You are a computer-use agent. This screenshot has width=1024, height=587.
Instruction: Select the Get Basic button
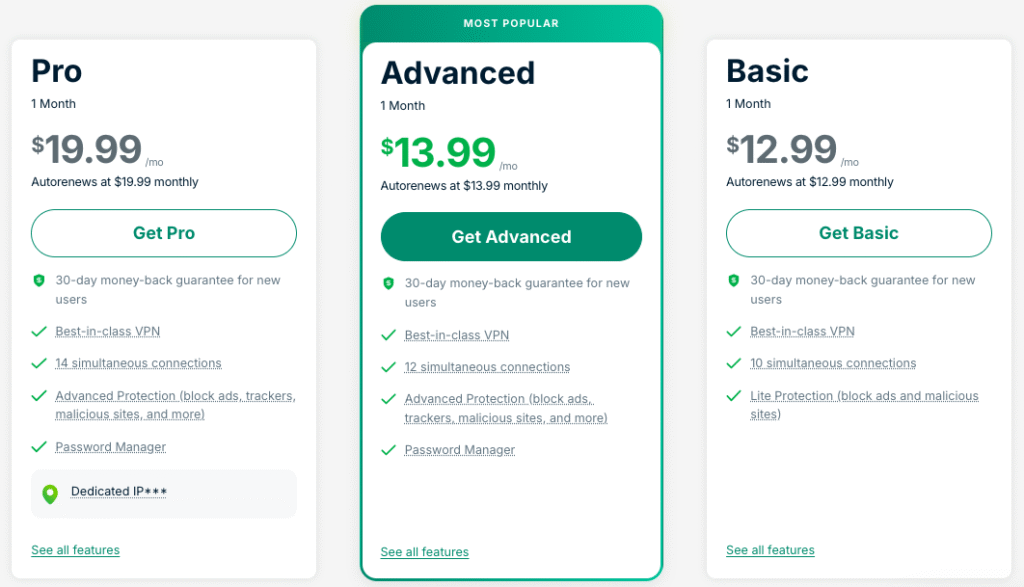pyautogui.click(x=858, y=233)
